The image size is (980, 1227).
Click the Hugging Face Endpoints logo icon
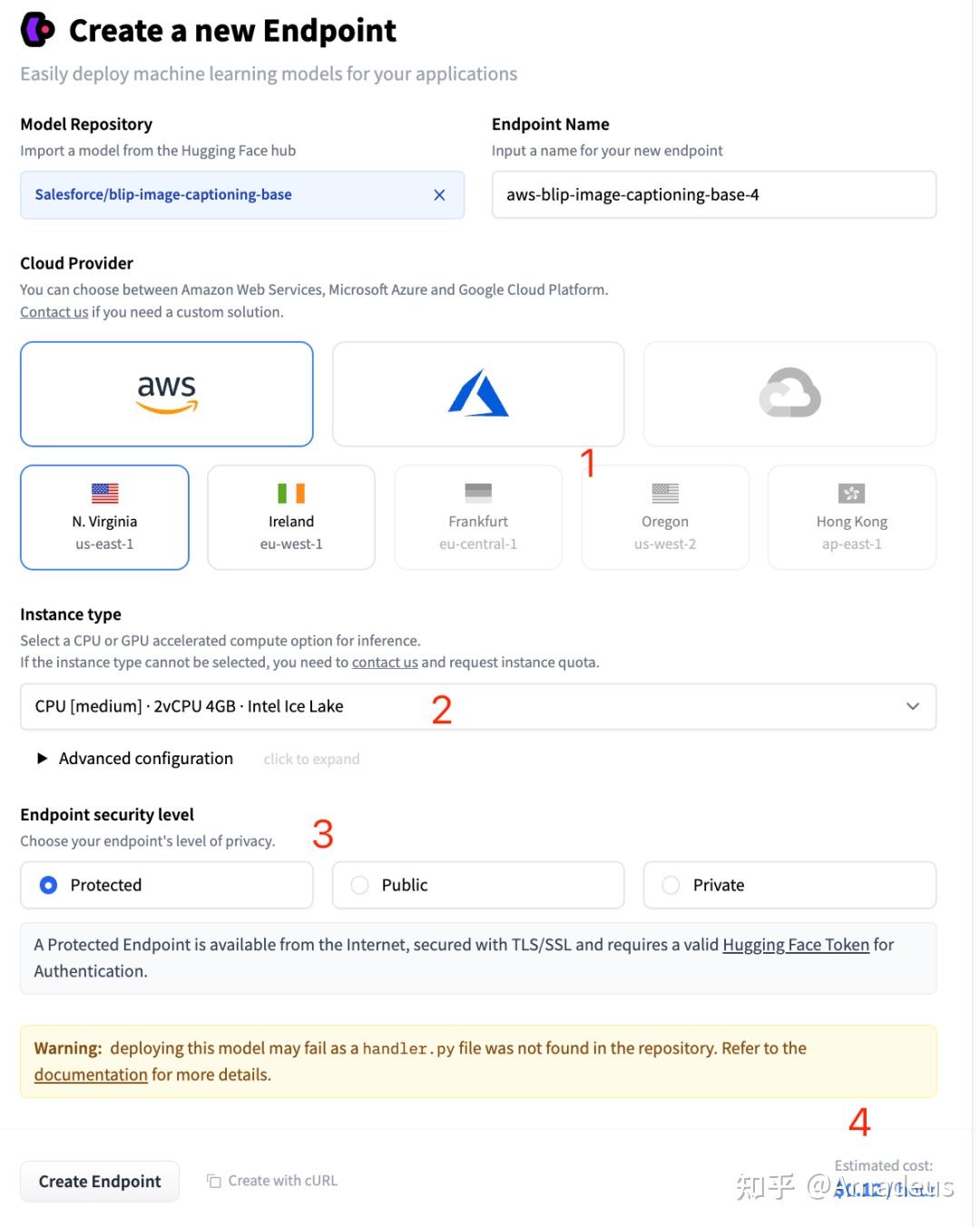click(x=38, y=30)
